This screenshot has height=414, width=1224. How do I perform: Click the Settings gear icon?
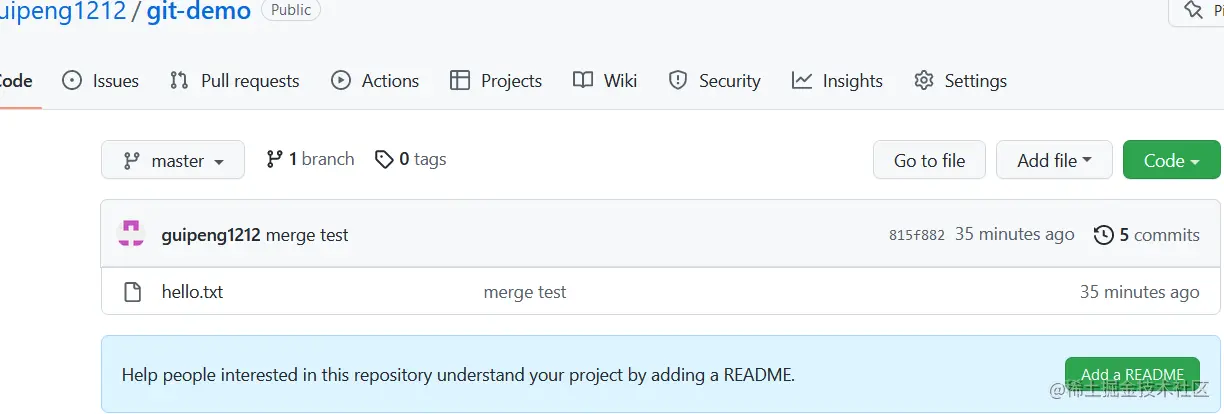[x=924, y=81]
